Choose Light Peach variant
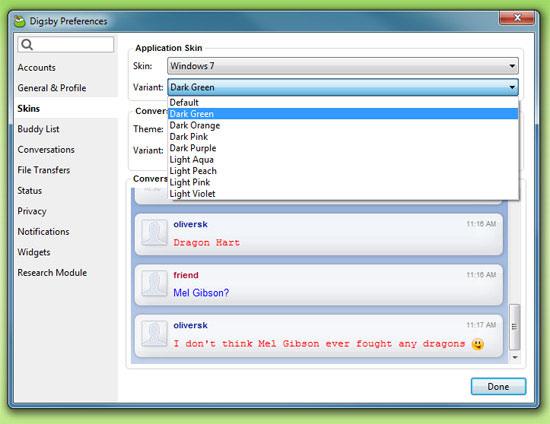 [343, 171]
